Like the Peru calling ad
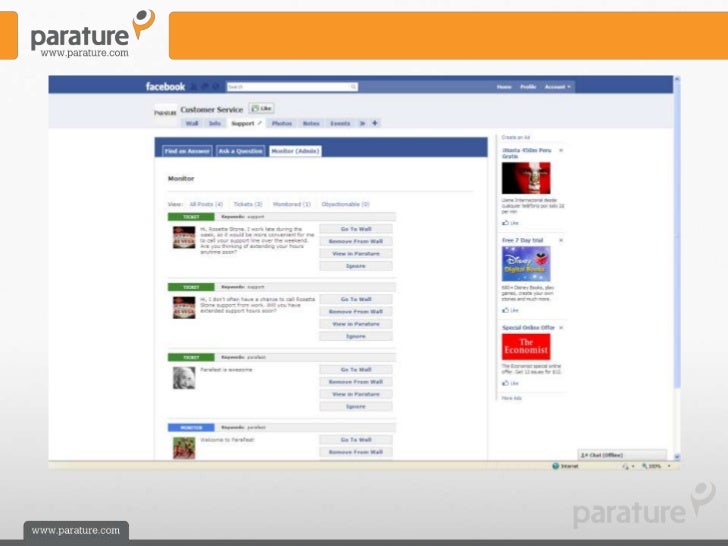Image resolution: width=728 pixels, height=546 pixels. tap(510, 223)
